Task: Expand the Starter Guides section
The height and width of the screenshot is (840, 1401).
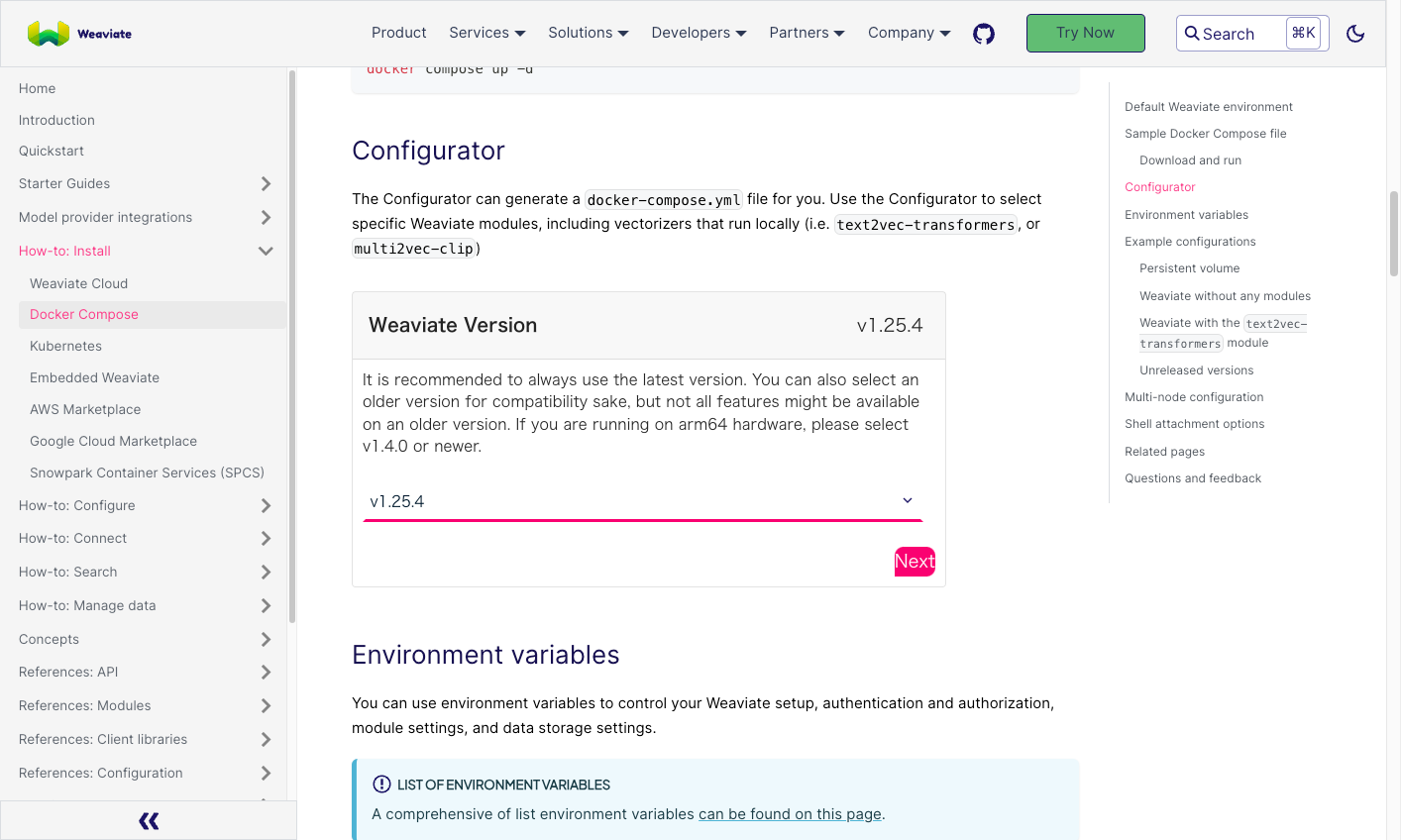Action: 266,183
